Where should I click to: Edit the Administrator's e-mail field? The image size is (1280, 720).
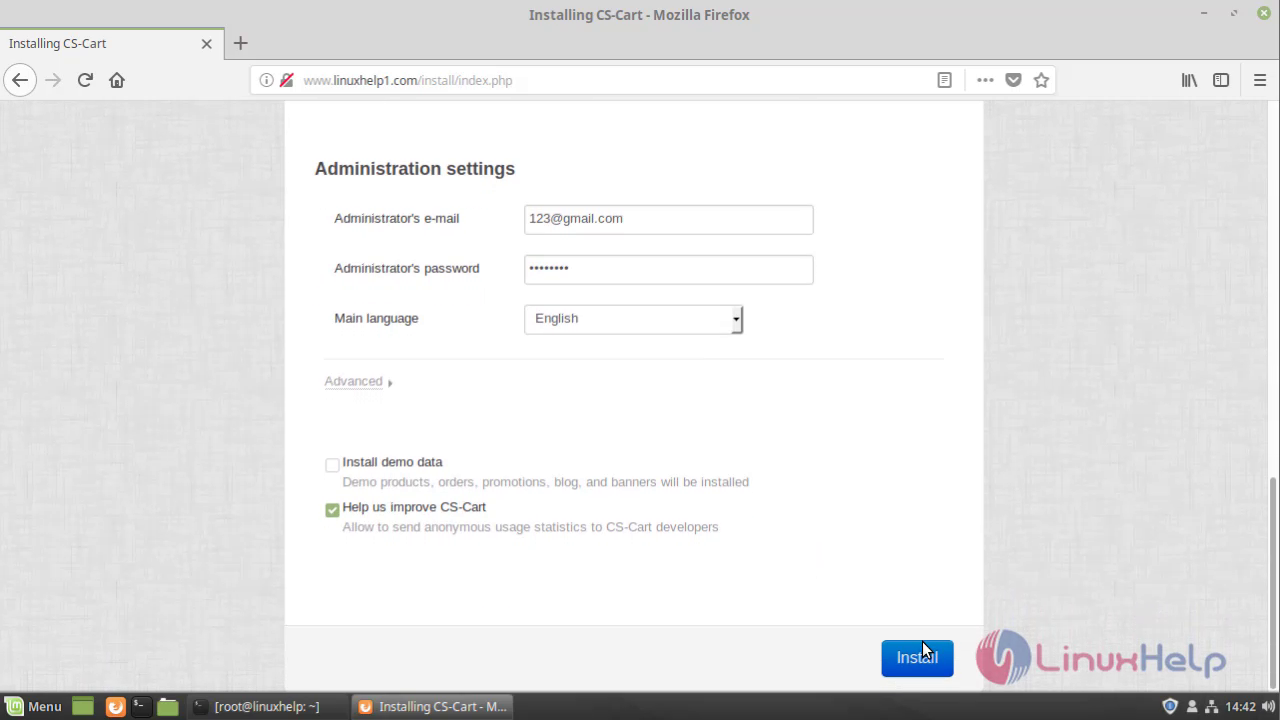tap(668, 219)
